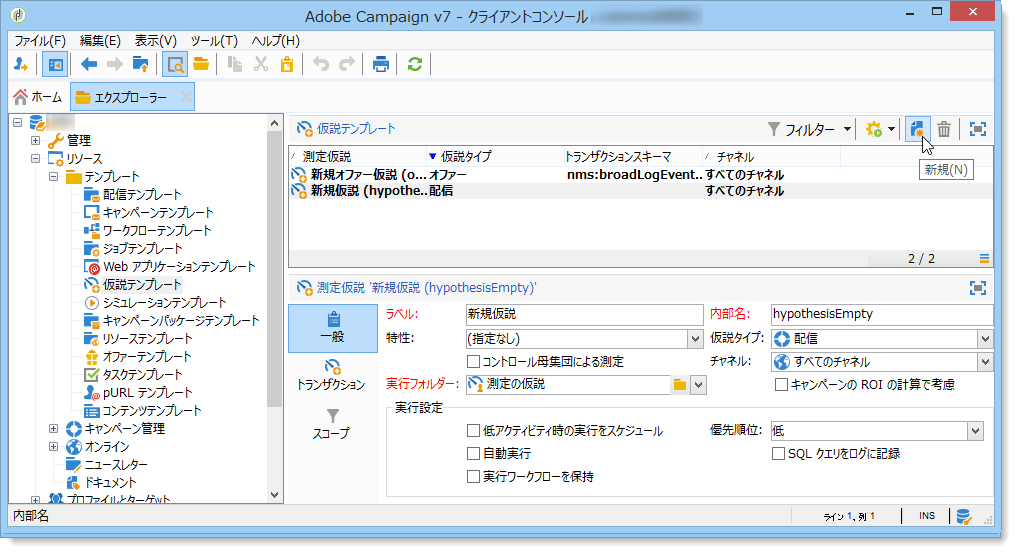Open the 優先順位 dropdown
The image size is (1016, 553).
pyautogui.click(x=975, y=430)
